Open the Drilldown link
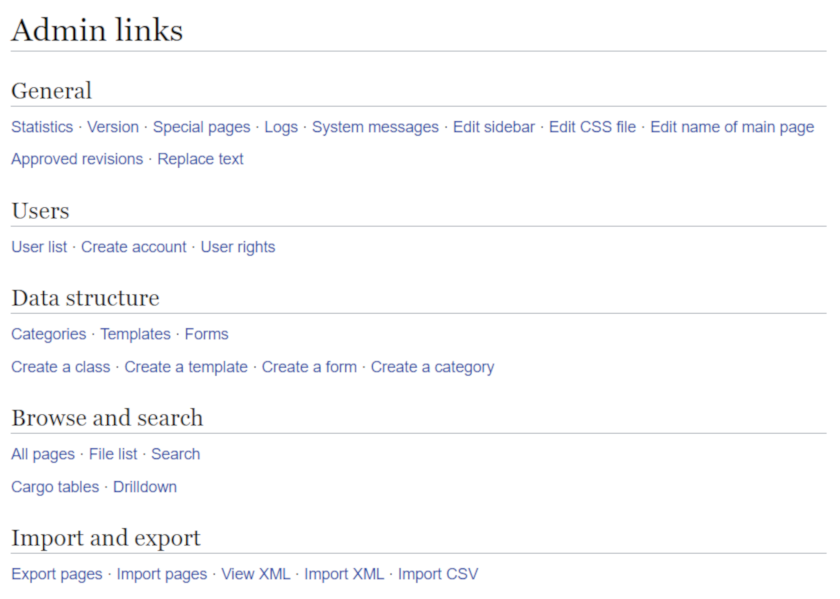 (x=145, y=487)
